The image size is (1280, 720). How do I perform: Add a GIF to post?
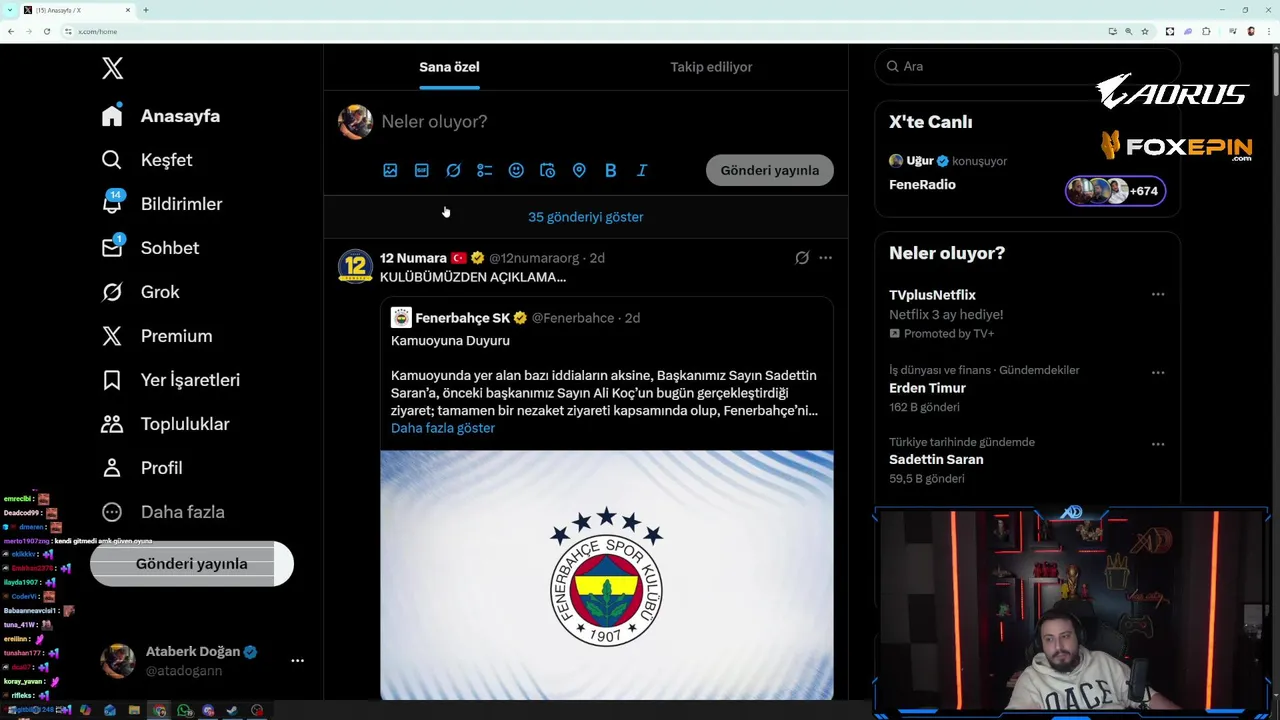(422, 171)
